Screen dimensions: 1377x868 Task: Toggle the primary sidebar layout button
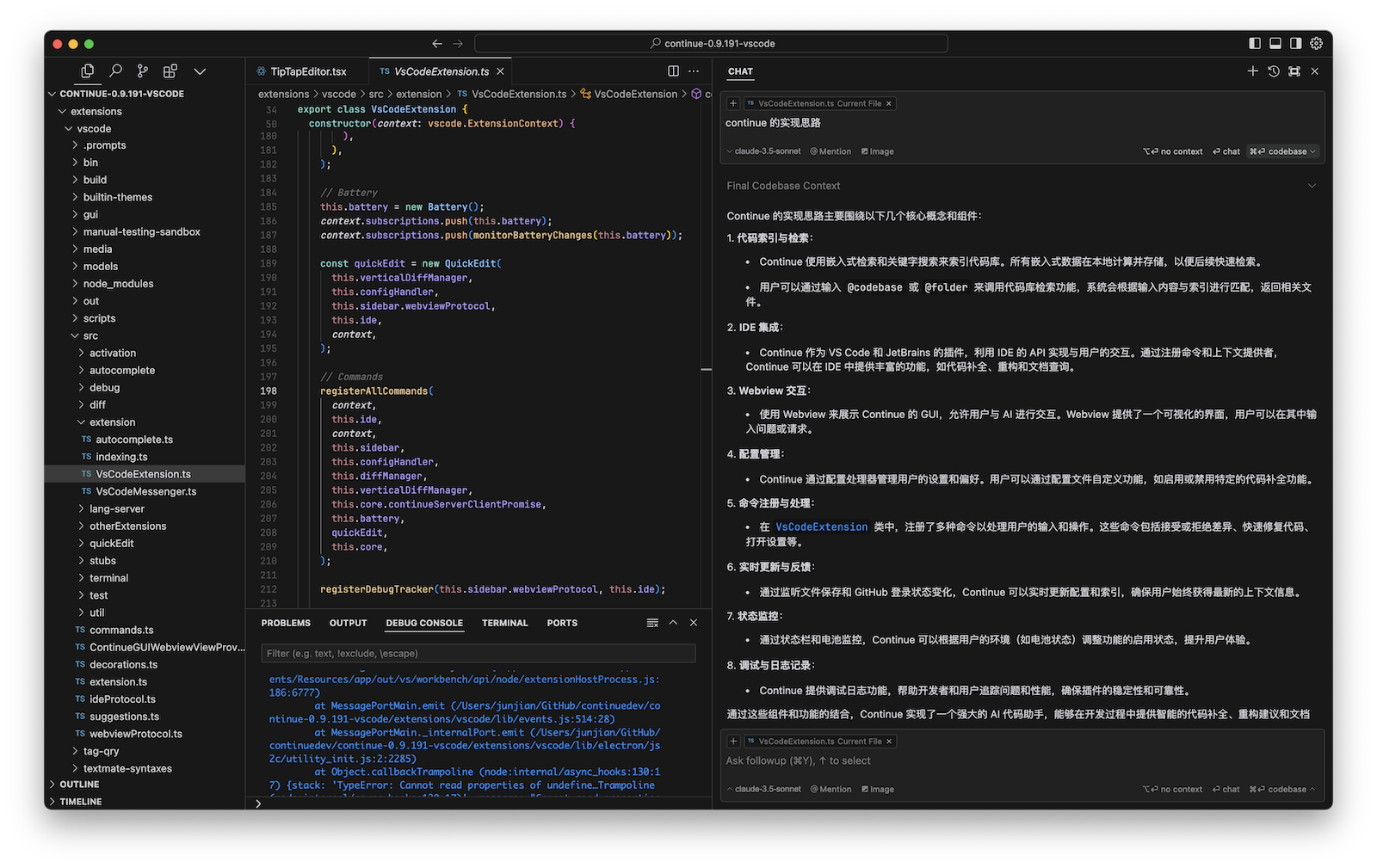tap(1255, 43)
